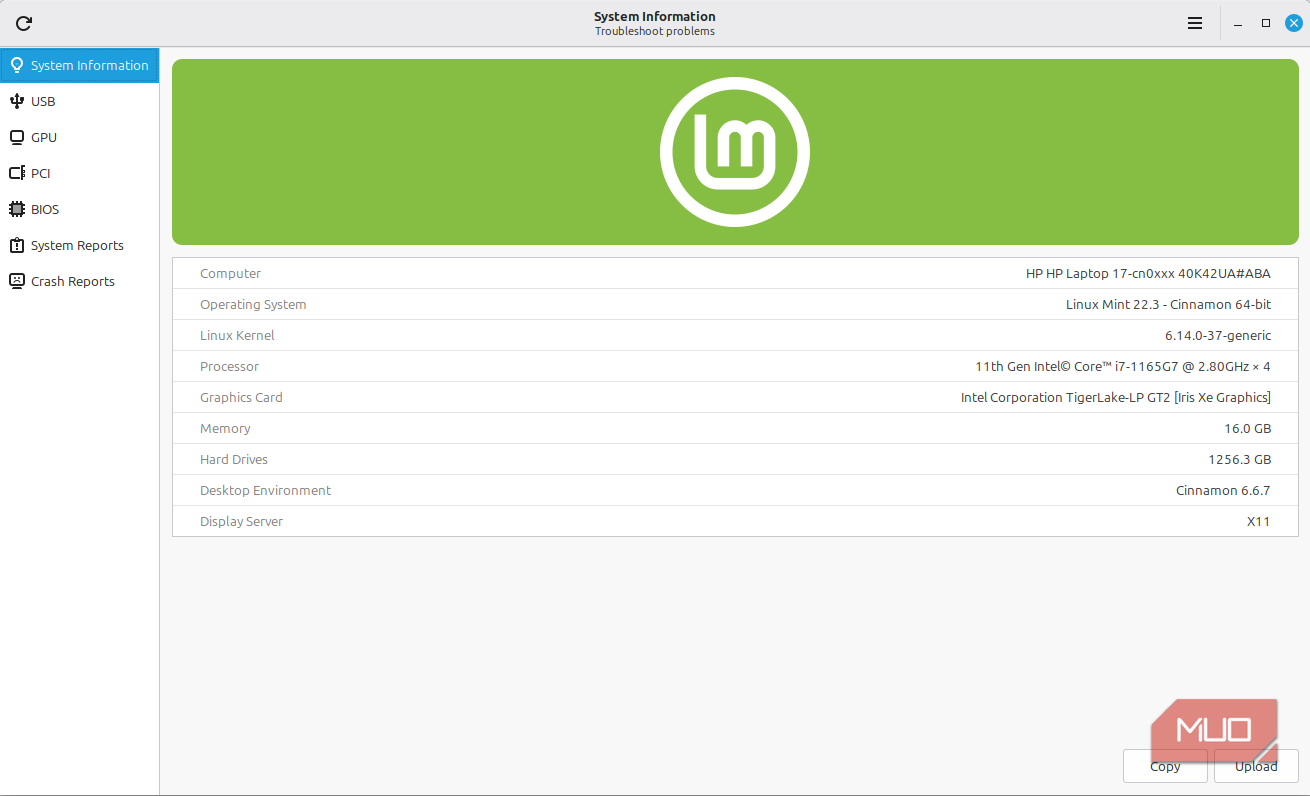Maximize the System Information window
The image size is (1310, 796).
(1266, 23)
